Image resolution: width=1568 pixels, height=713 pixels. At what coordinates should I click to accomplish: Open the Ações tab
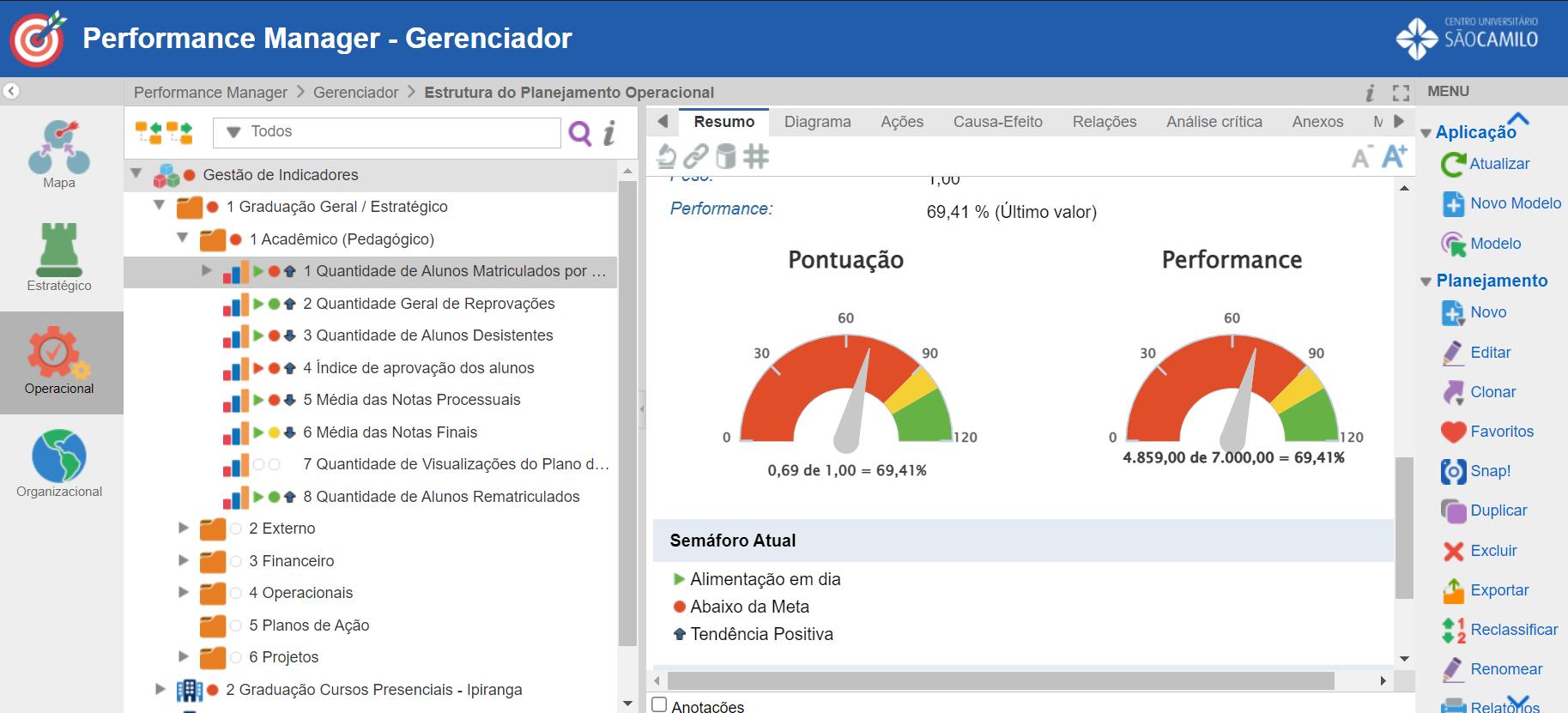pyautogui.click(x=902, y=122)
